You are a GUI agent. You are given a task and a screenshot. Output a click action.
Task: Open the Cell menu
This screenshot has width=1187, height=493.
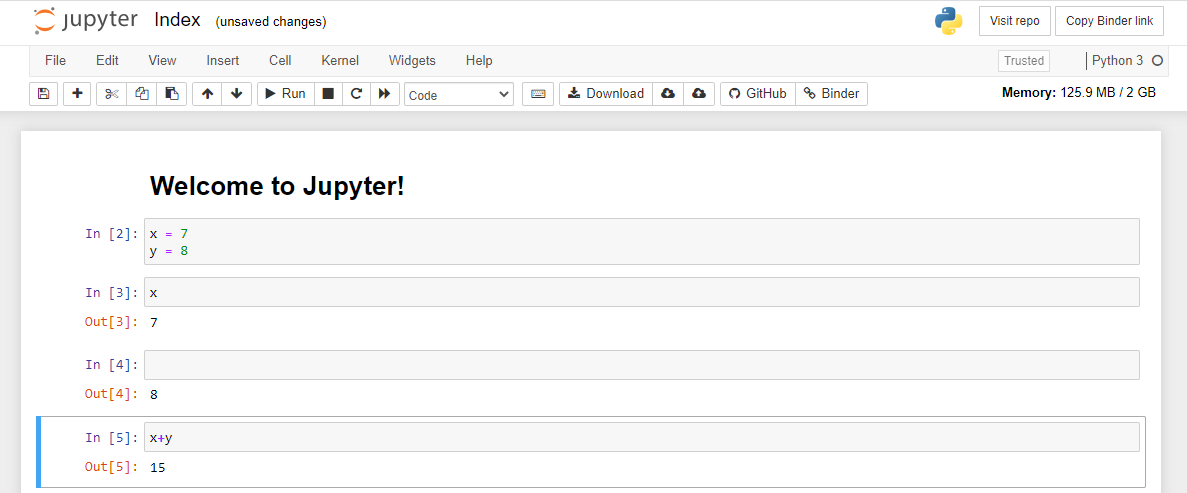click(x=280, y=60)
